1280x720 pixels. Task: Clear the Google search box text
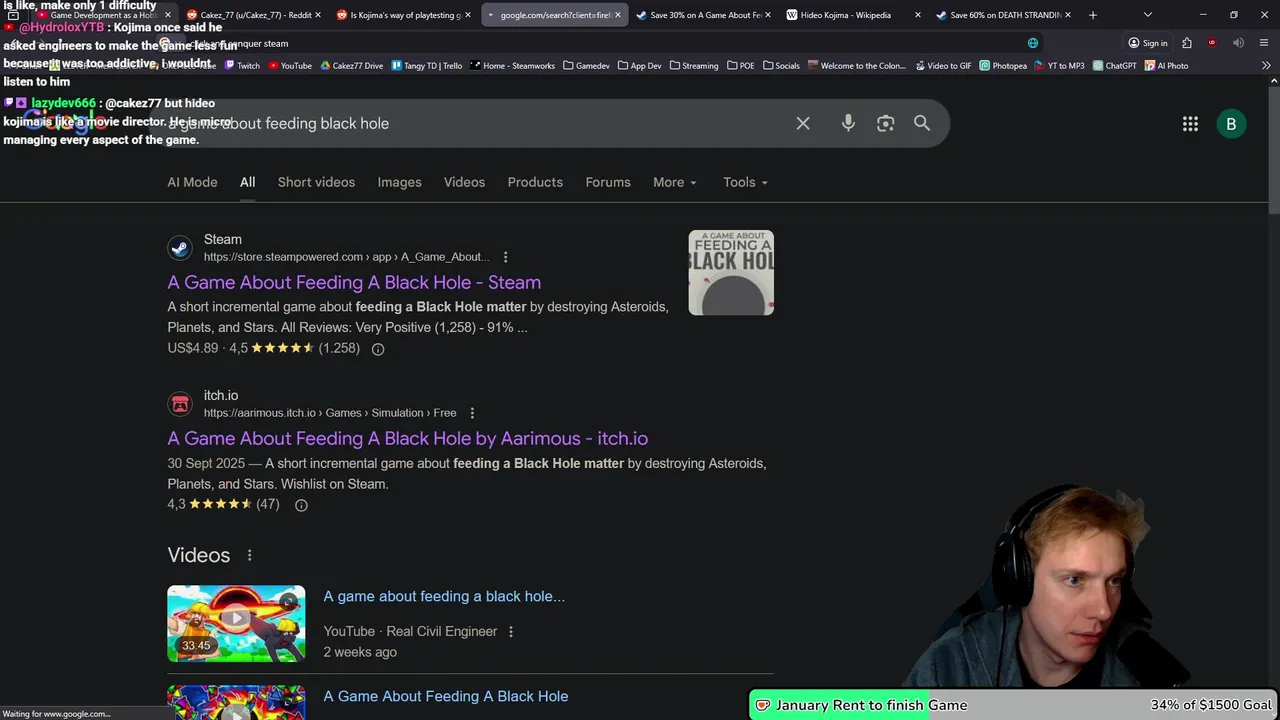pos(803,123)
